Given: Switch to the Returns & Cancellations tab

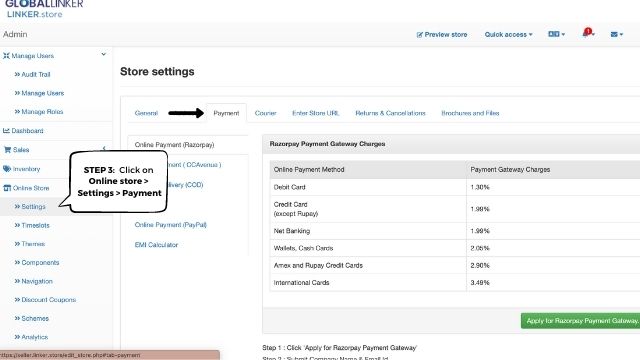Looking at the screenshot, I should 390,113.
